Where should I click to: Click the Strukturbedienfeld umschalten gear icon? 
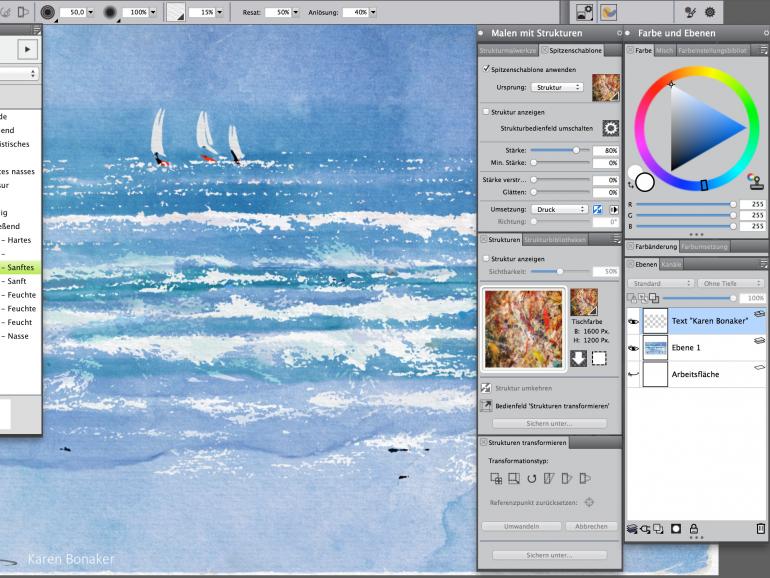pos(610,128)
